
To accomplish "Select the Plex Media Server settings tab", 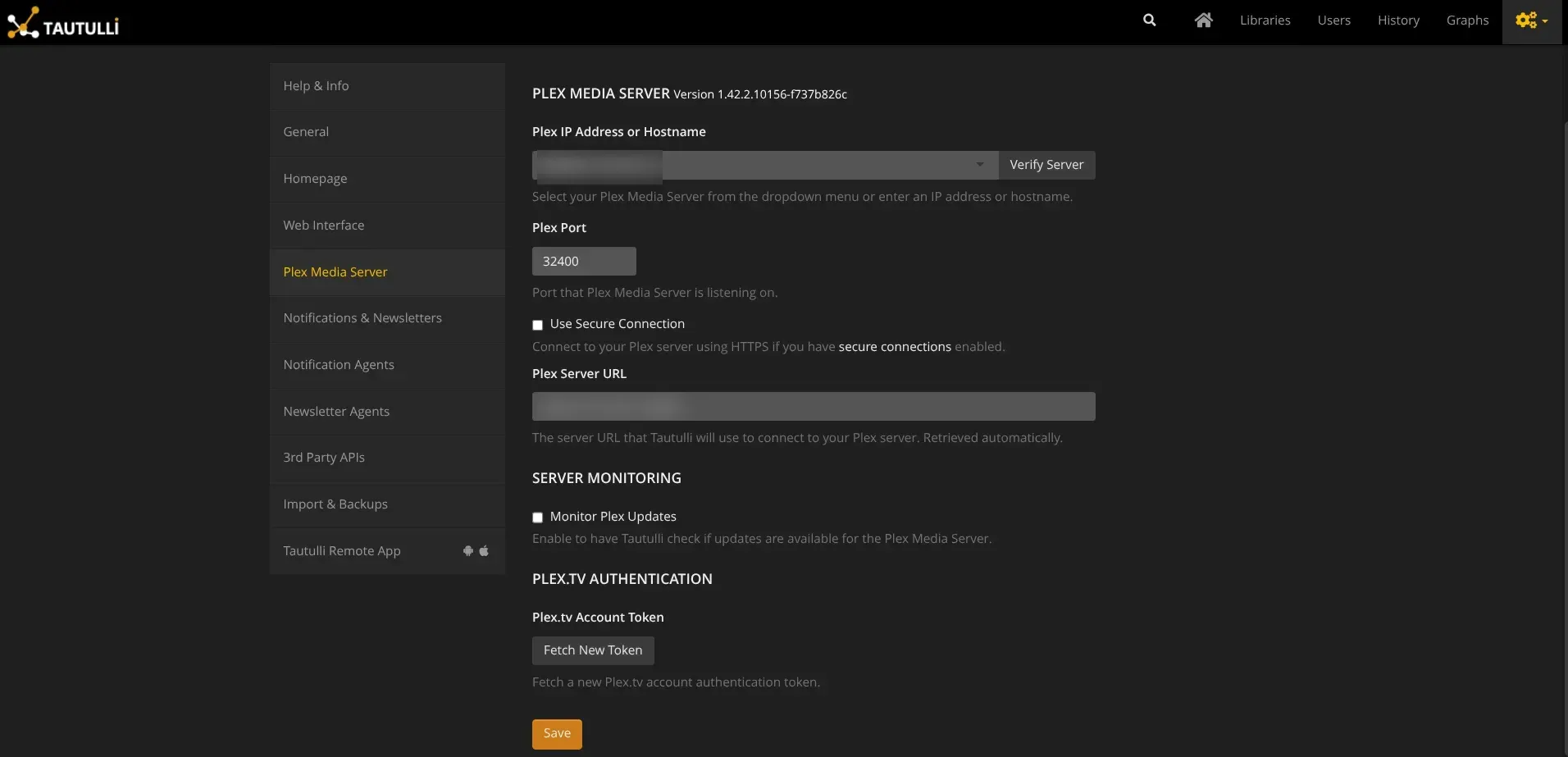I will click(387, 272).
